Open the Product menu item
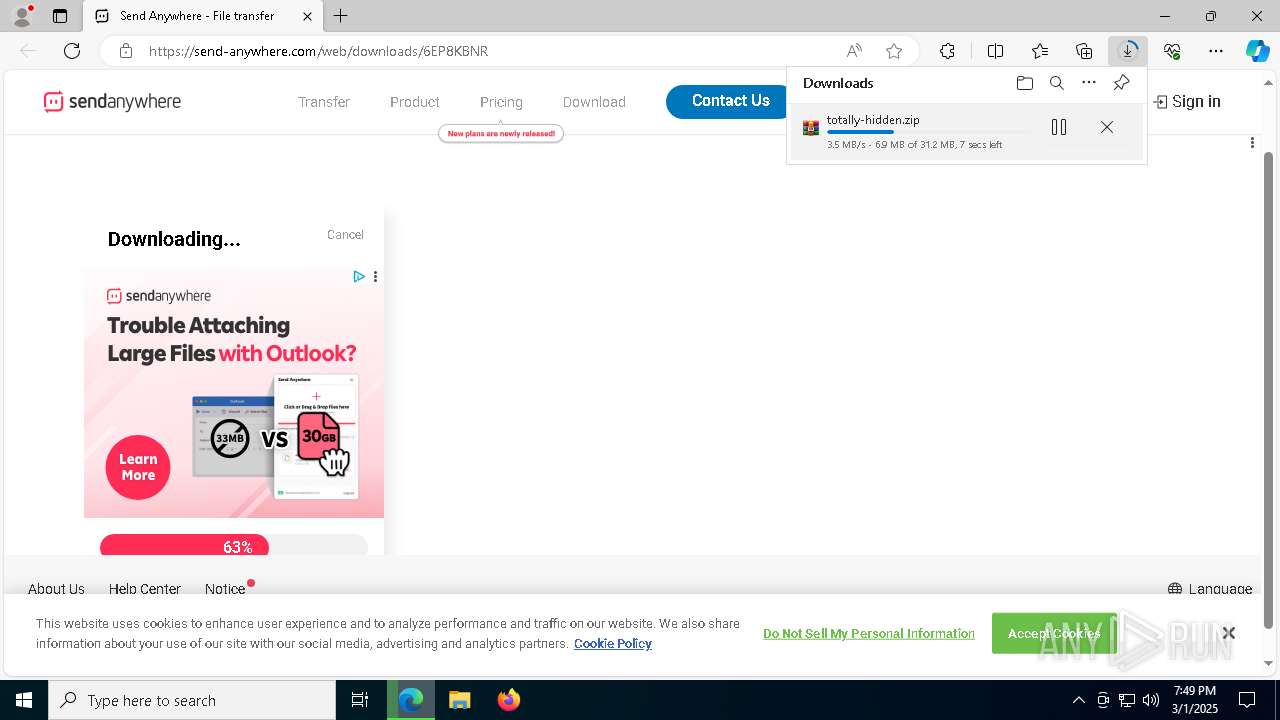Viewport: 1280px width, 720px height. 415,102
